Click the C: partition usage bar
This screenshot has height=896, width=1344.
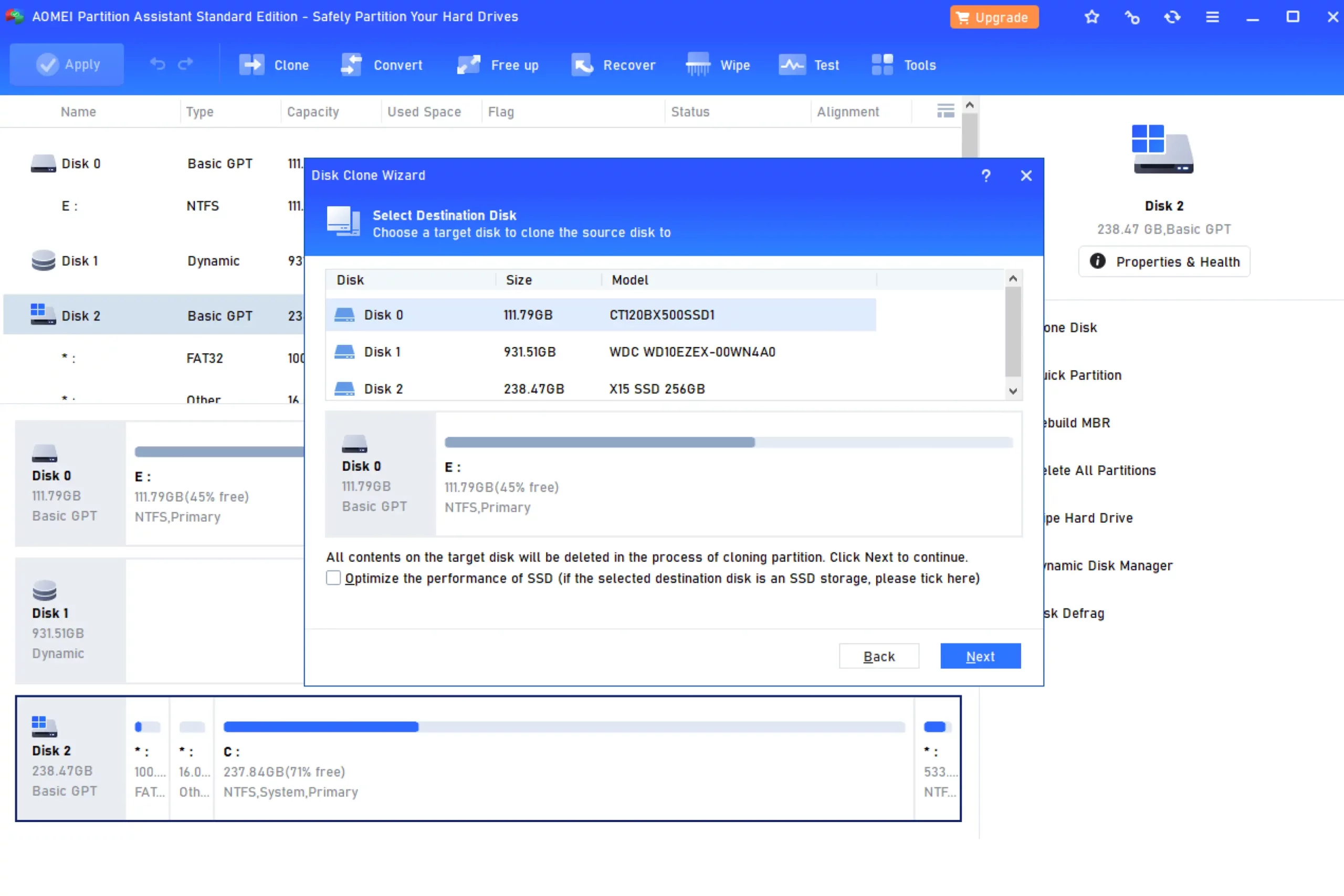click(x=563, y=727)
